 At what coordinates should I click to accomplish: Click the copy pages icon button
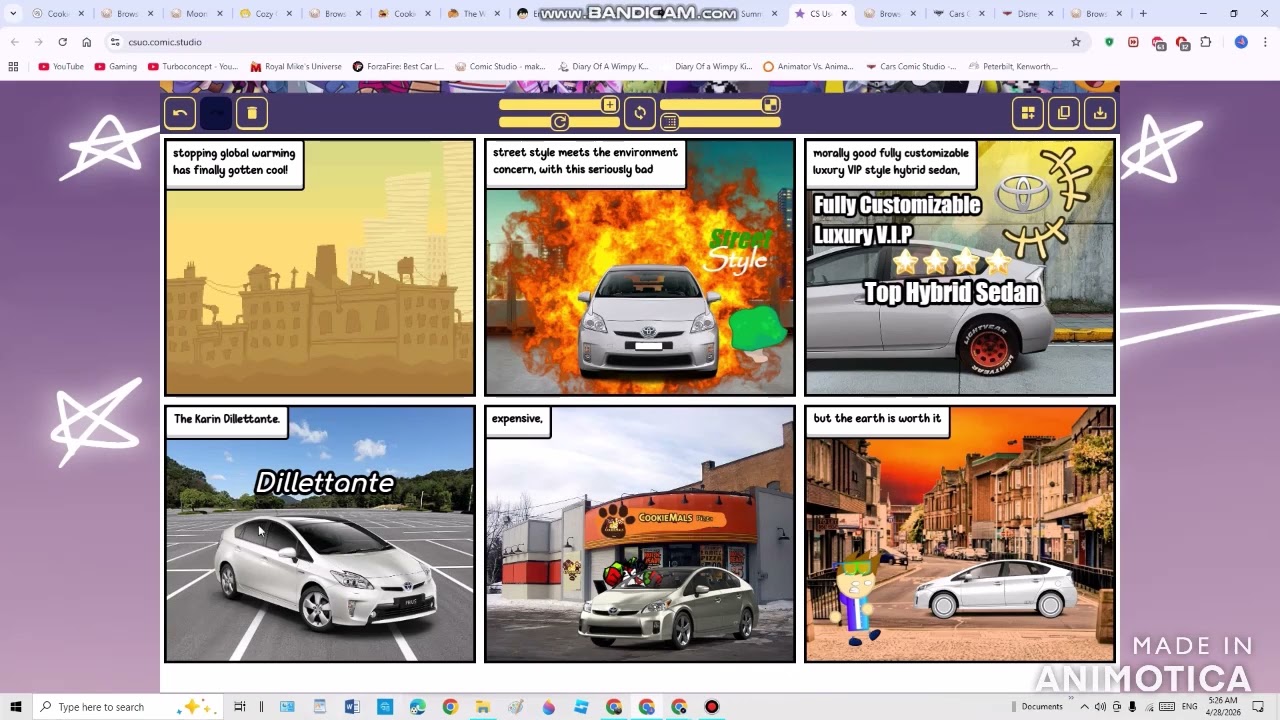click(x=1064, y=113)
